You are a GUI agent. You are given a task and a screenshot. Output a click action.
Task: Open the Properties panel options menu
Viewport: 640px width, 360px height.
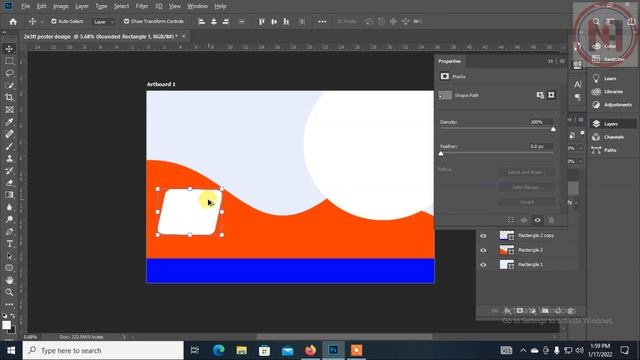[562, 61]
